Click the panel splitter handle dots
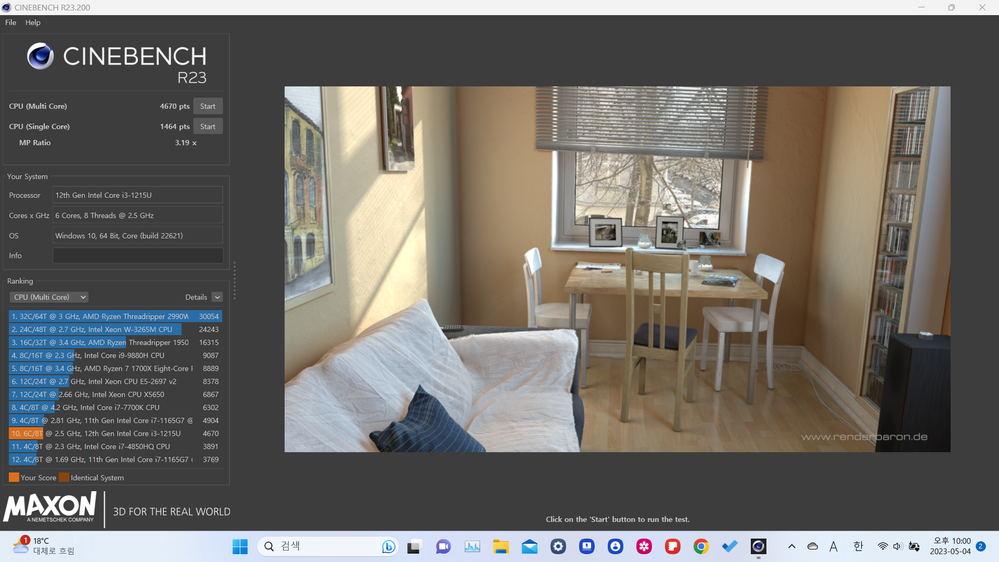Screen dimensions: 999x562 234,280
